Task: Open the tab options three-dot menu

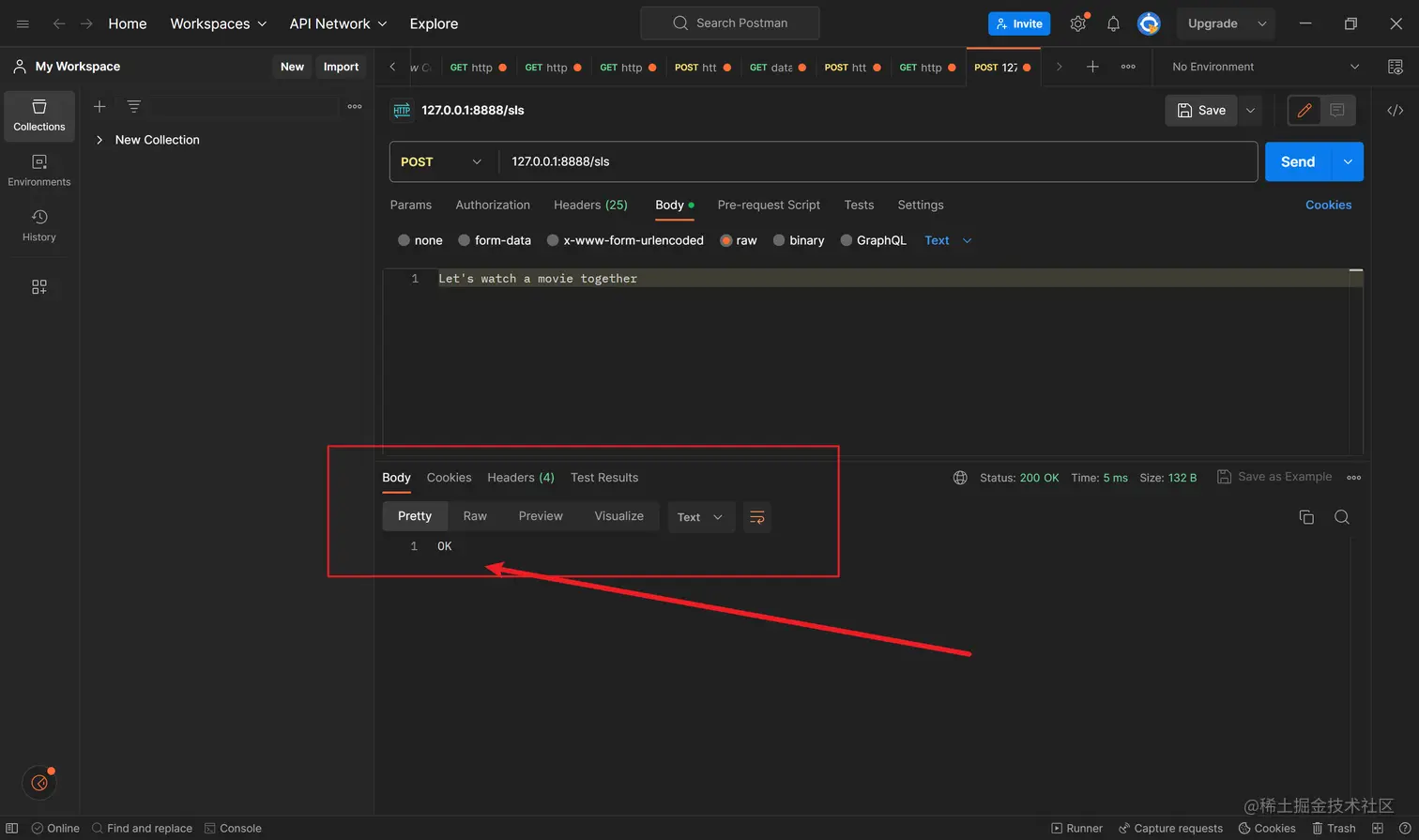Action: coord(1128,67)
